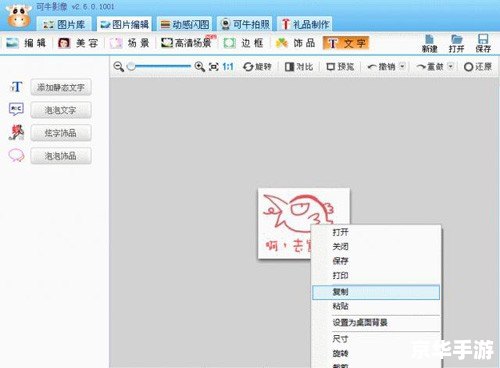Expand the 重做 redo history dropdown arrow
The height and width of the screenshot is (368, 500).
coord(450,66)
